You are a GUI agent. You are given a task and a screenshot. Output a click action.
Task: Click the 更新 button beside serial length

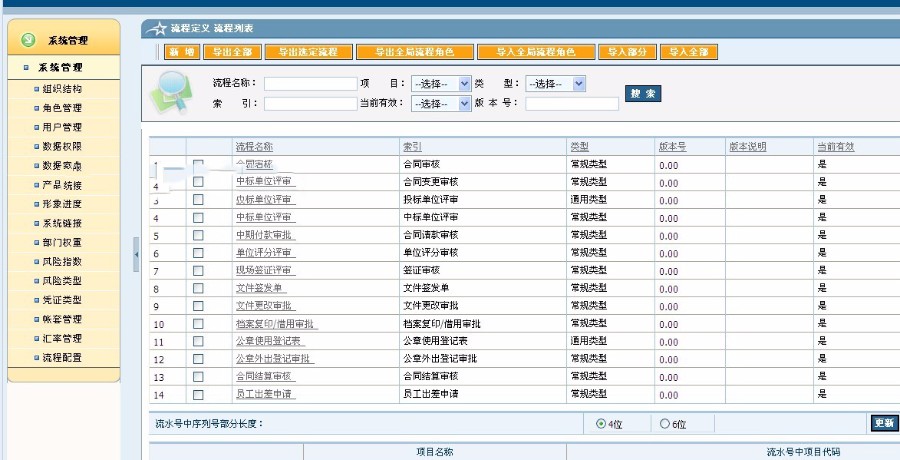coord(885,423)
